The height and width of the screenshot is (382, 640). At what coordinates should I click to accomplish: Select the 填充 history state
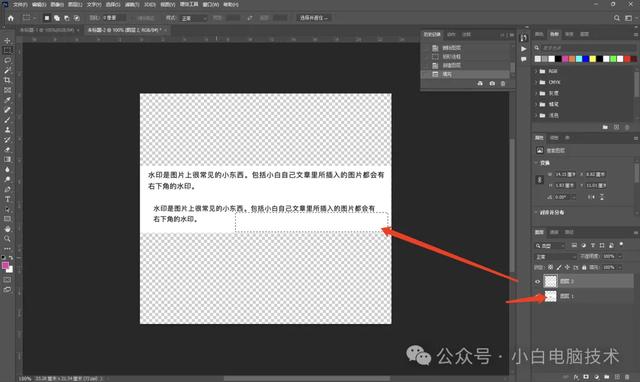[x=465, y=74]
